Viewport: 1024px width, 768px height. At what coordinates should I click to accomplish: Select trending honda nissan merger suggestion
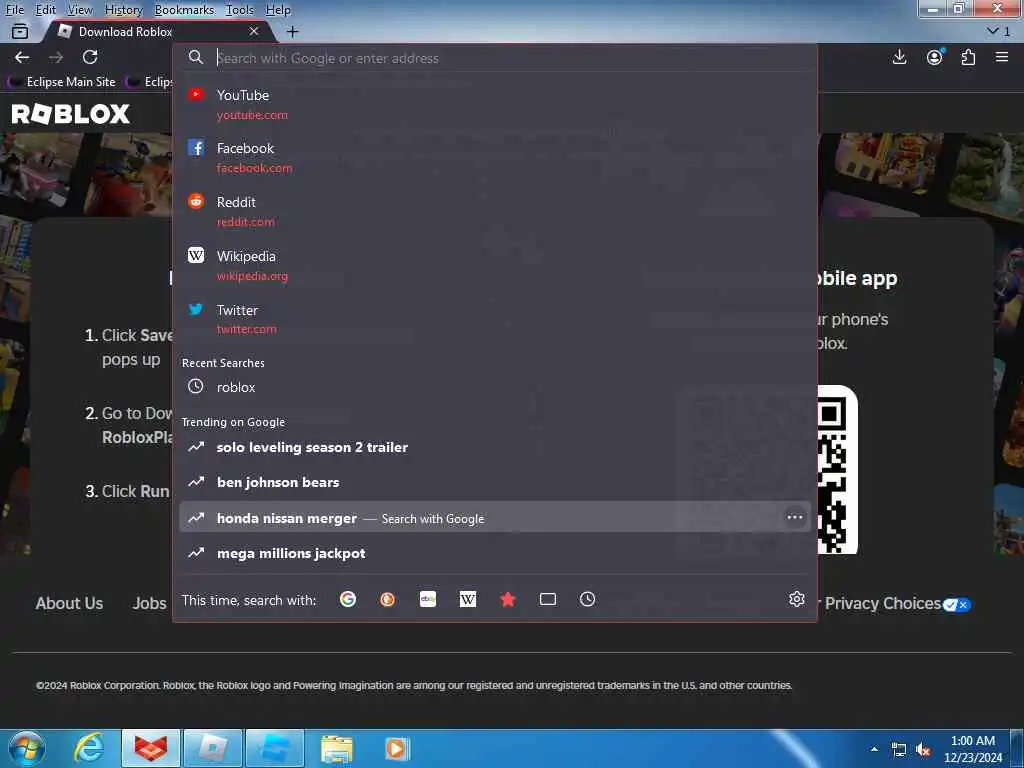click(494, 518)
